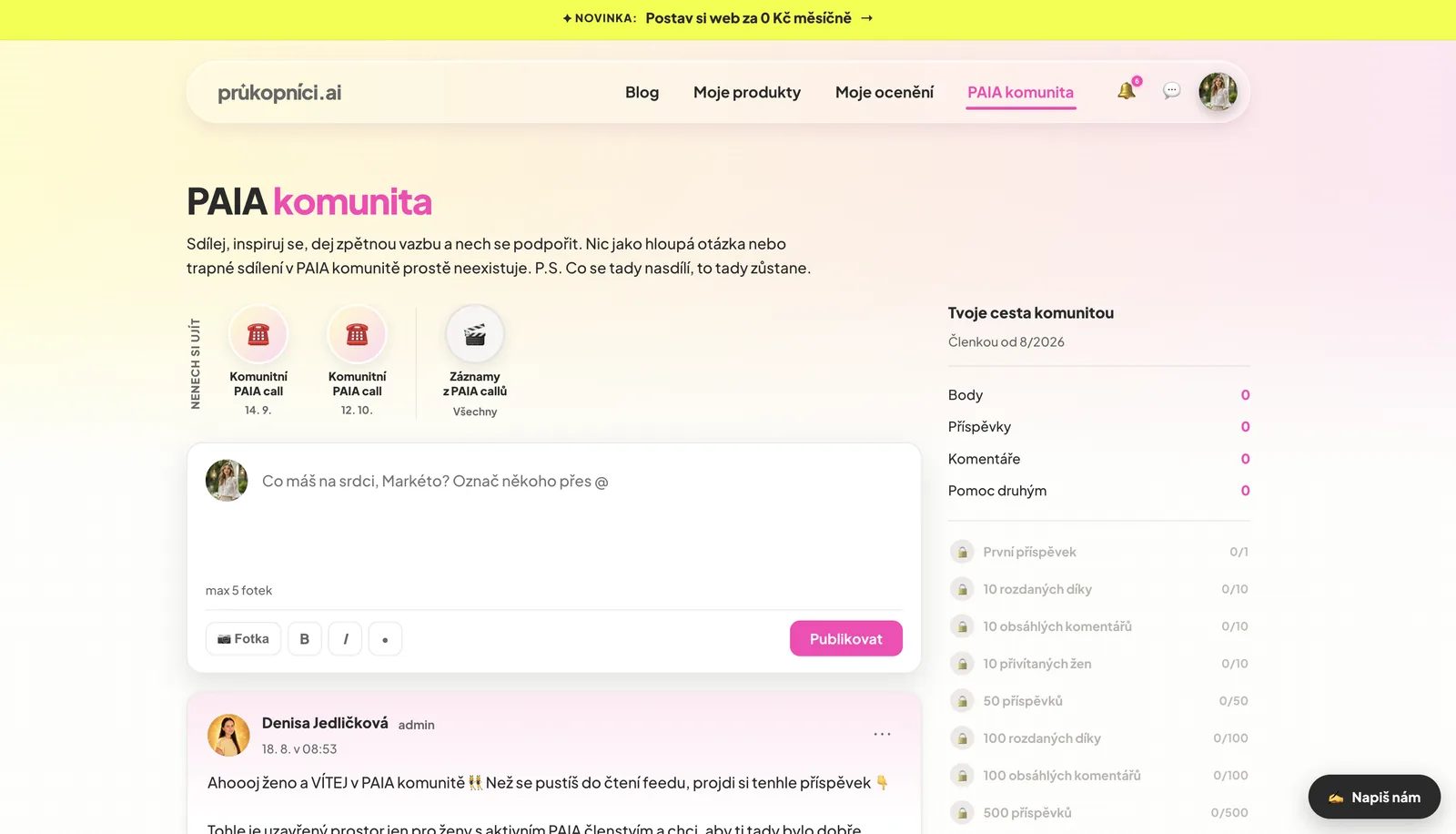Screen dimensions: 1456x834
Task: Select the PAIA komunita tab
Action: pyautogui.click(x=1021, y=93)
